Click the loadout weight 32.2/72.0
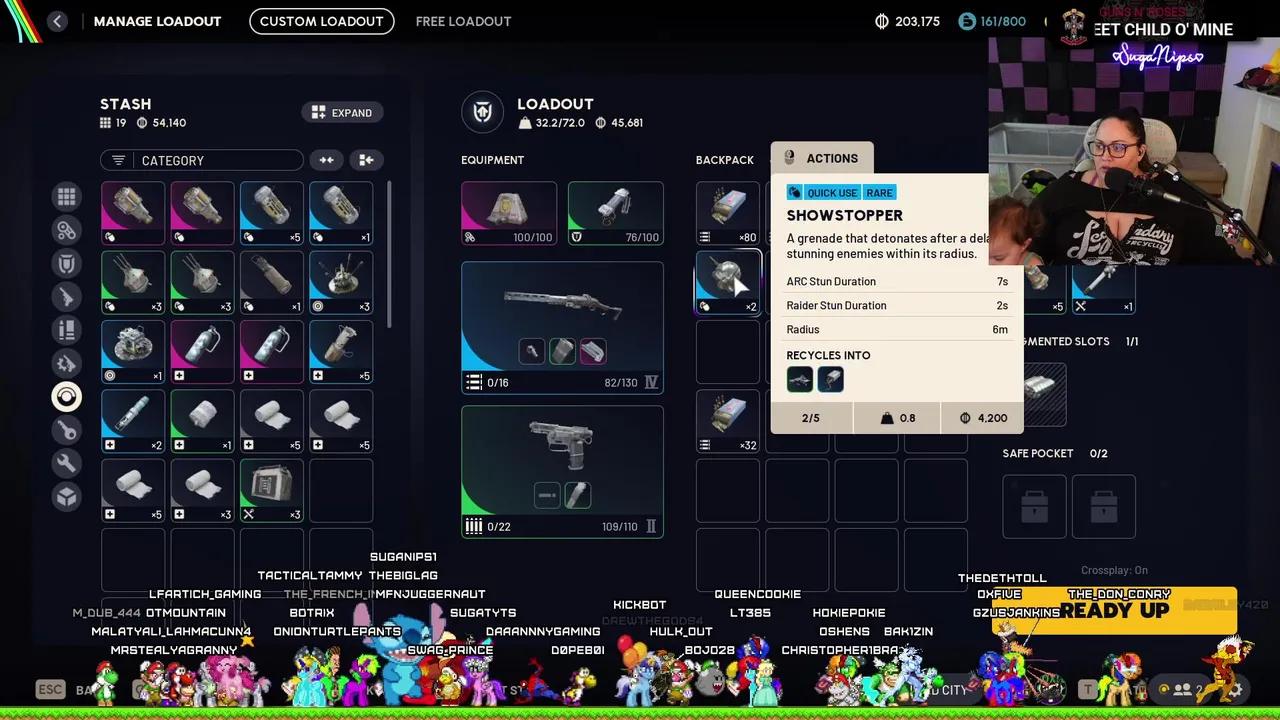Image resolution: width=1280 pixels, height=720 pixels. click(x=551, y=123)
